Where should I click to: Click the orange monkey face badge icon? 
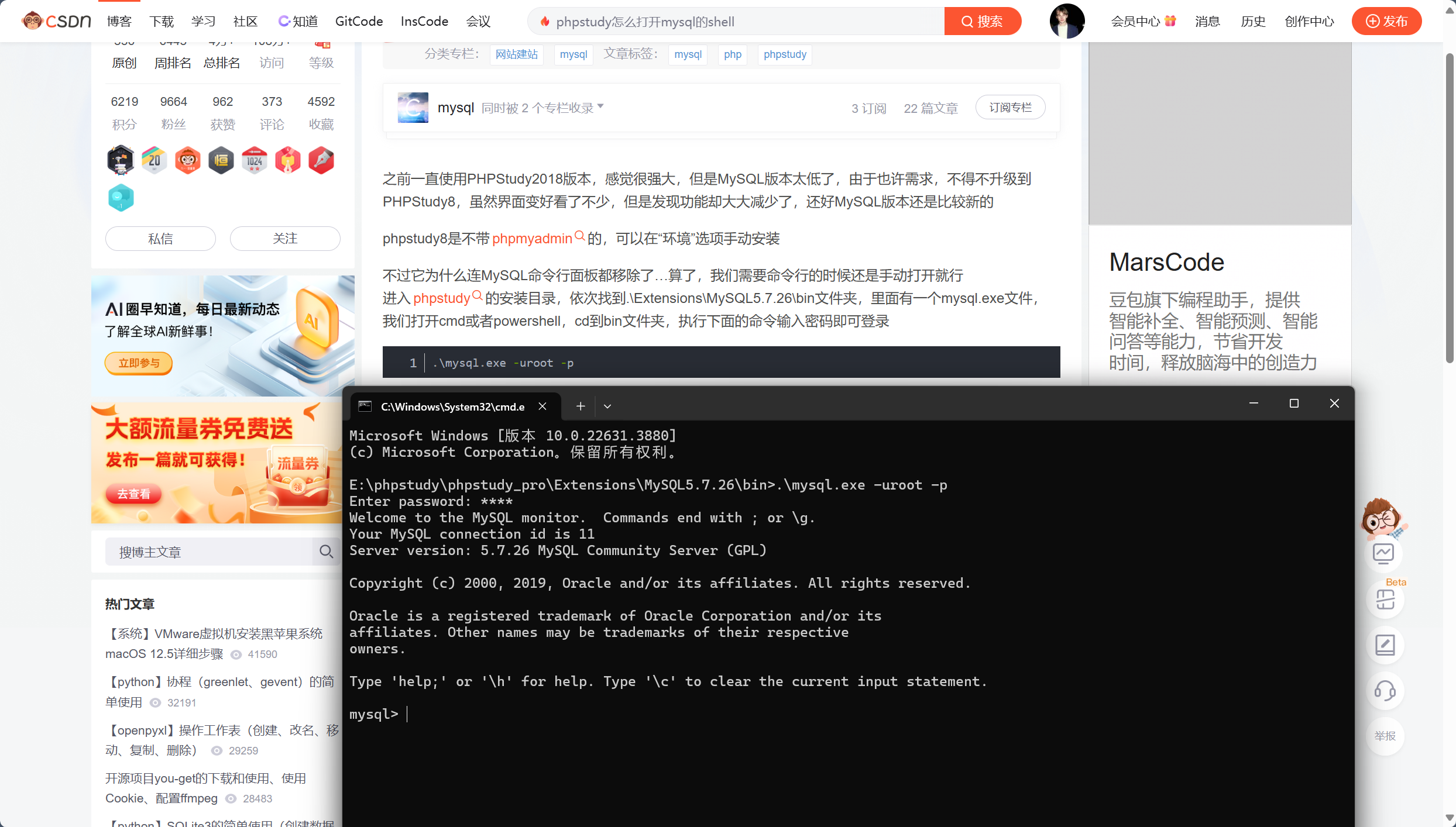(x=188, y=160)
